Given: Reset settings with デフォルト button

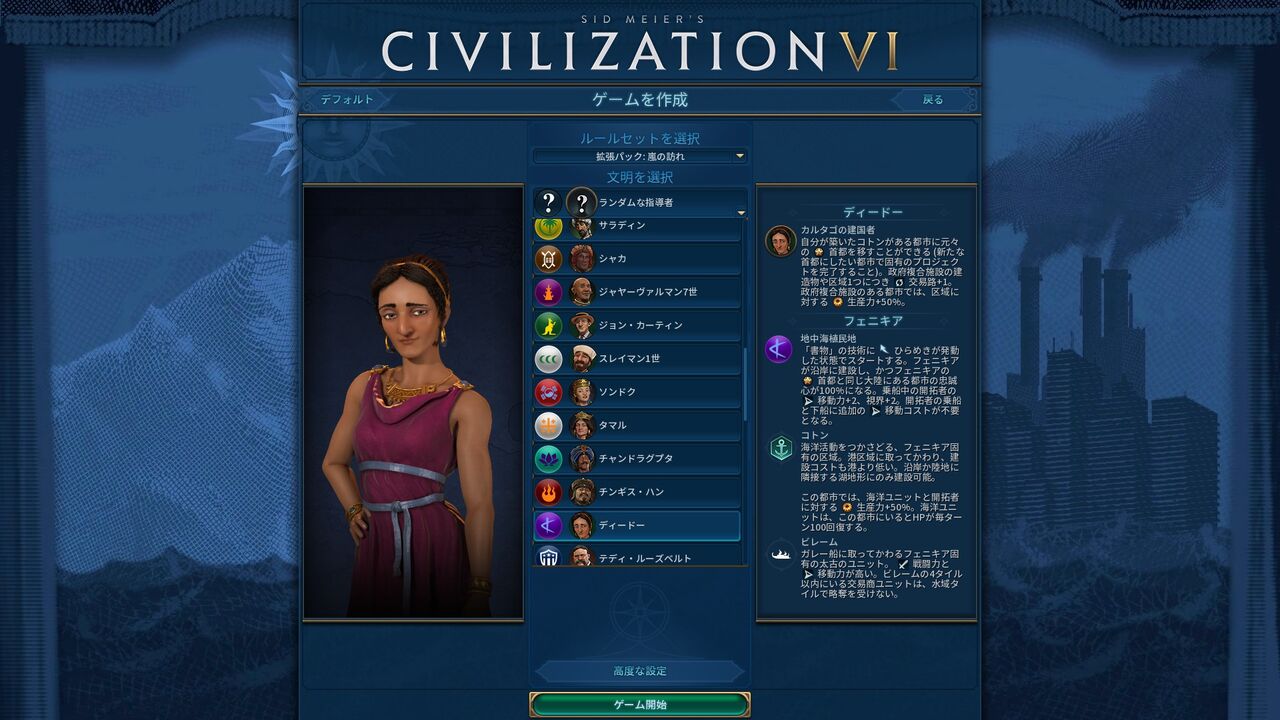Looking at the screenshot, I should pos(347,100).
